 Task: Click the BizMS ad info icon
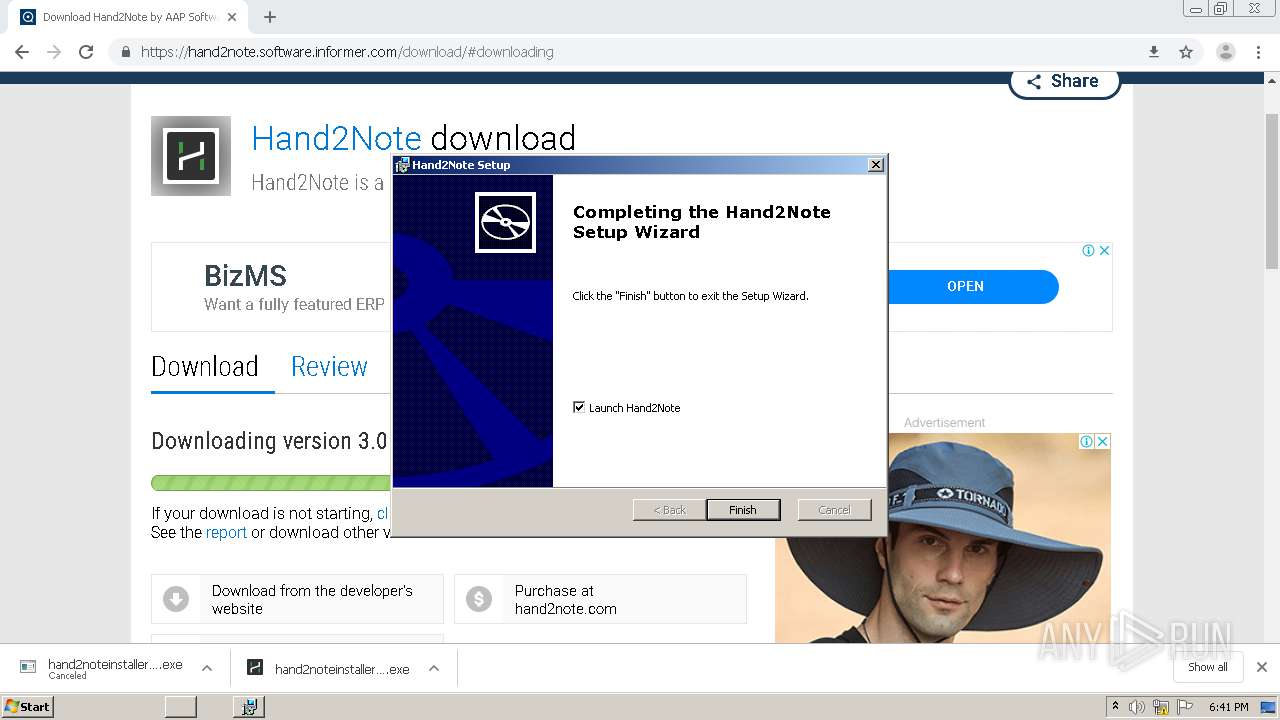coord(1088,251)
